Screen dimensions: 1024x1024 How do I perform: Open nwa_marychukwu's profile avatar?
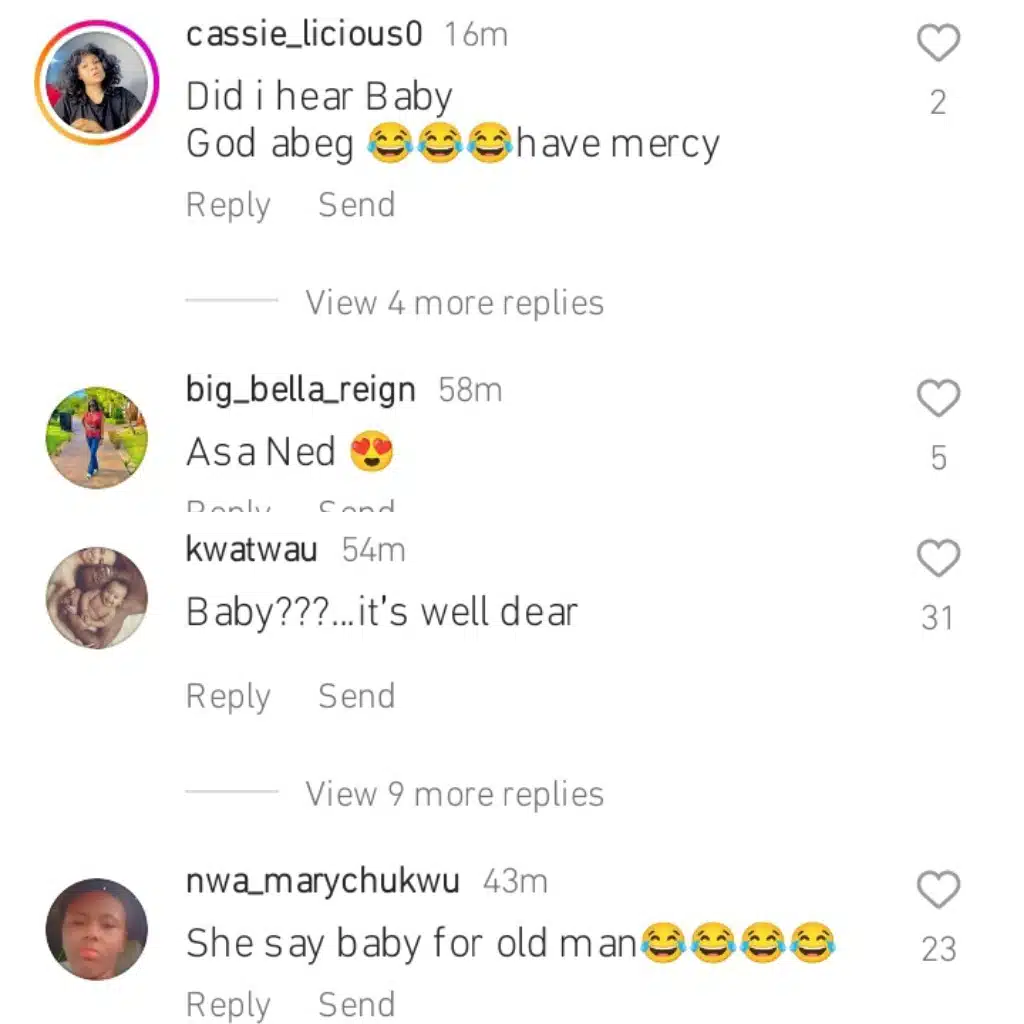pos(97,929)
